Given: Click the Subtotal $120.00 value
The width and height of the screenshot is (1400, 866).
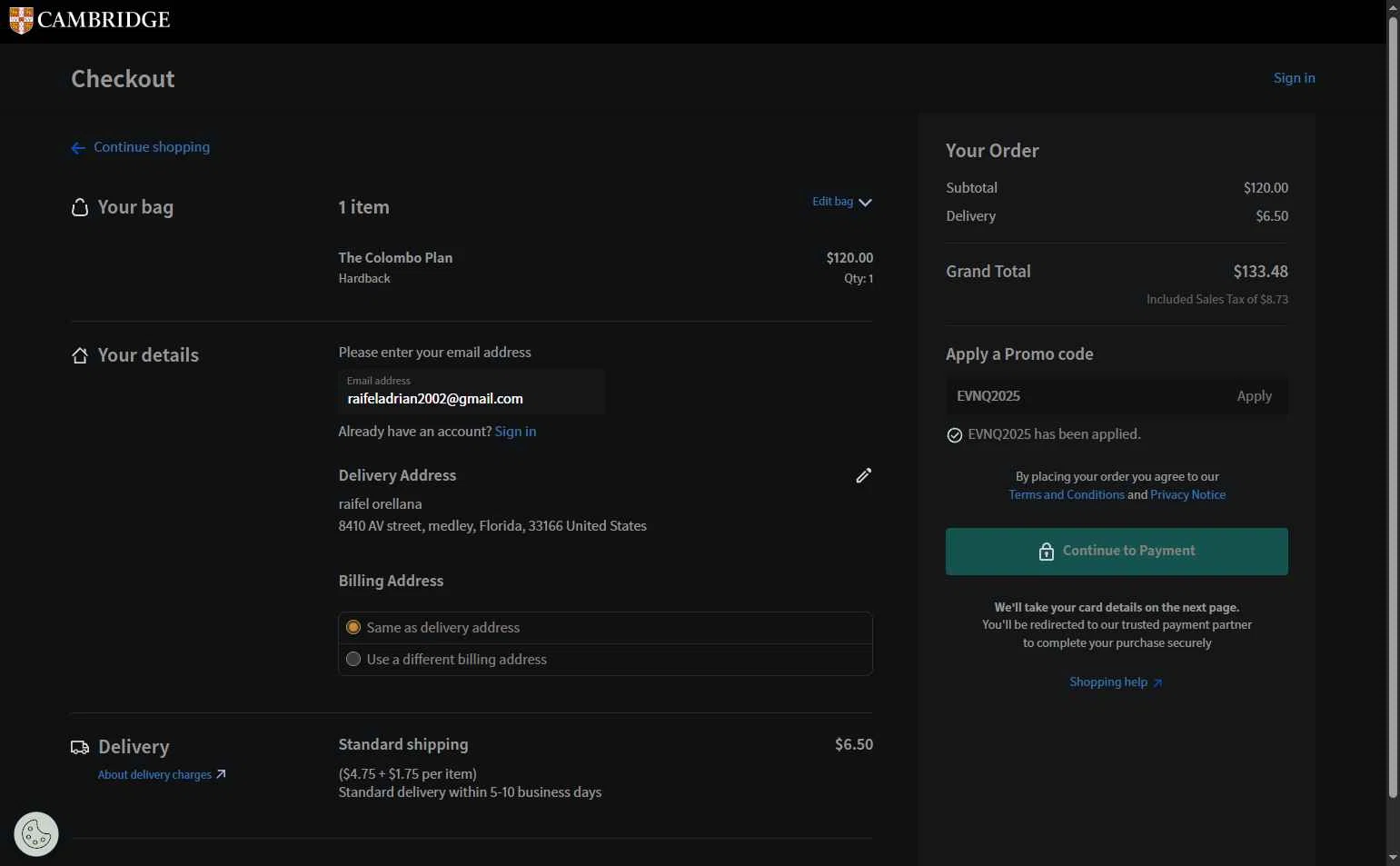Looking at the screenshot, I should (x=1266, y=188).
